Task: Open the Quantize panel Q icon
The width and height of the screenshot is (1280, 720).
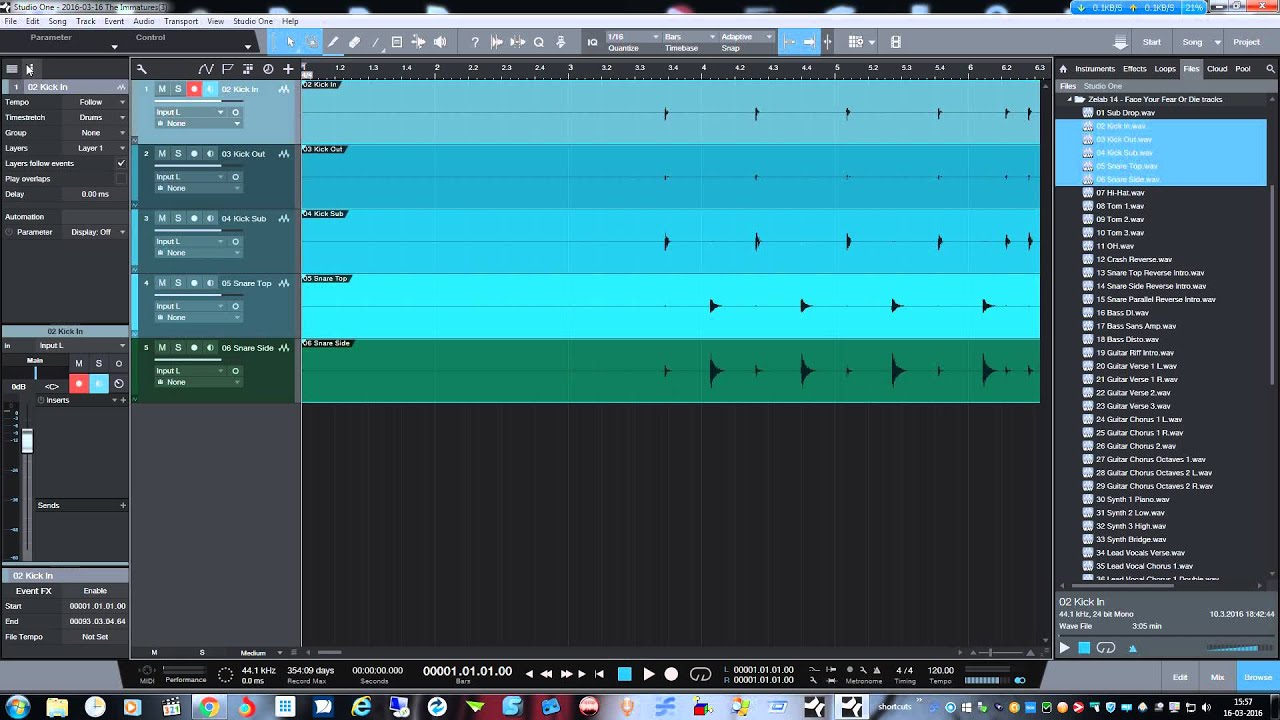Action: [539, 42]
